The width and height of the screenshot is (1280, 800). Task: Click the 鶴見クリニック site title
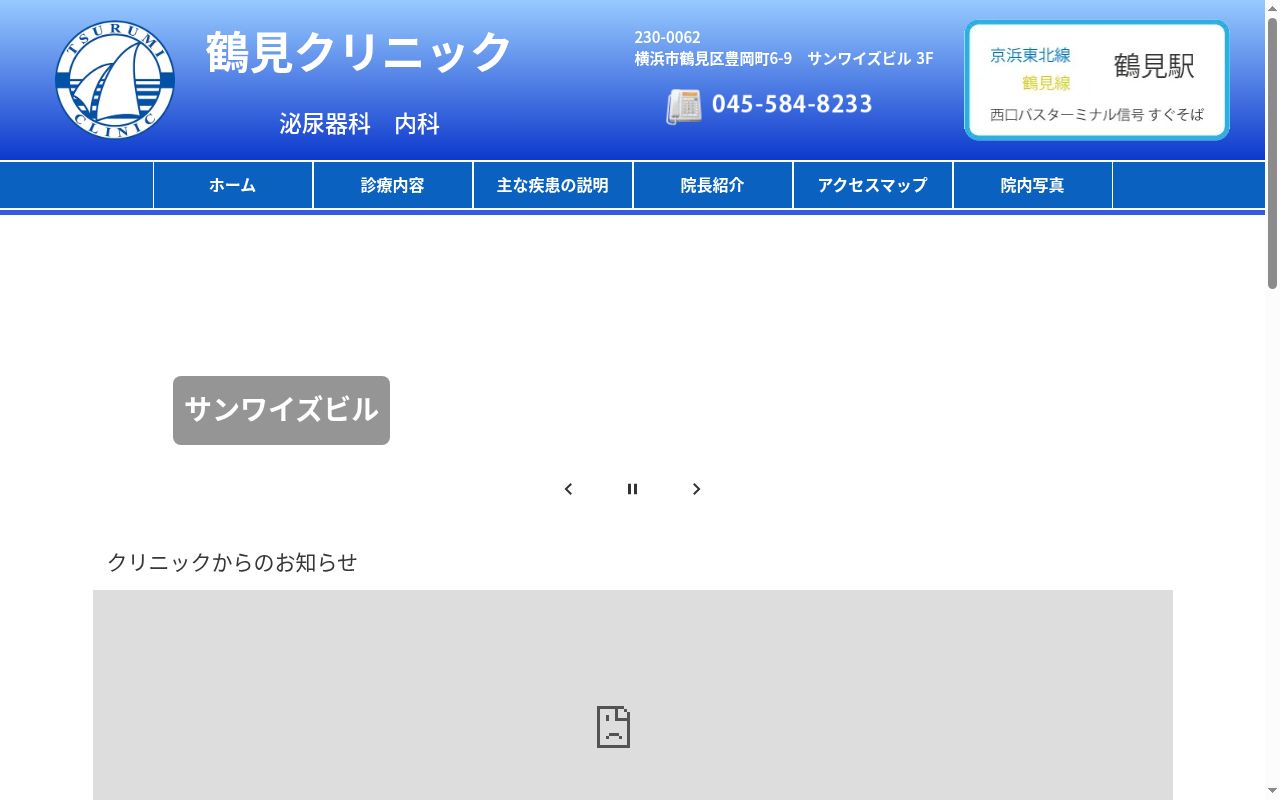tap(360, 52)
